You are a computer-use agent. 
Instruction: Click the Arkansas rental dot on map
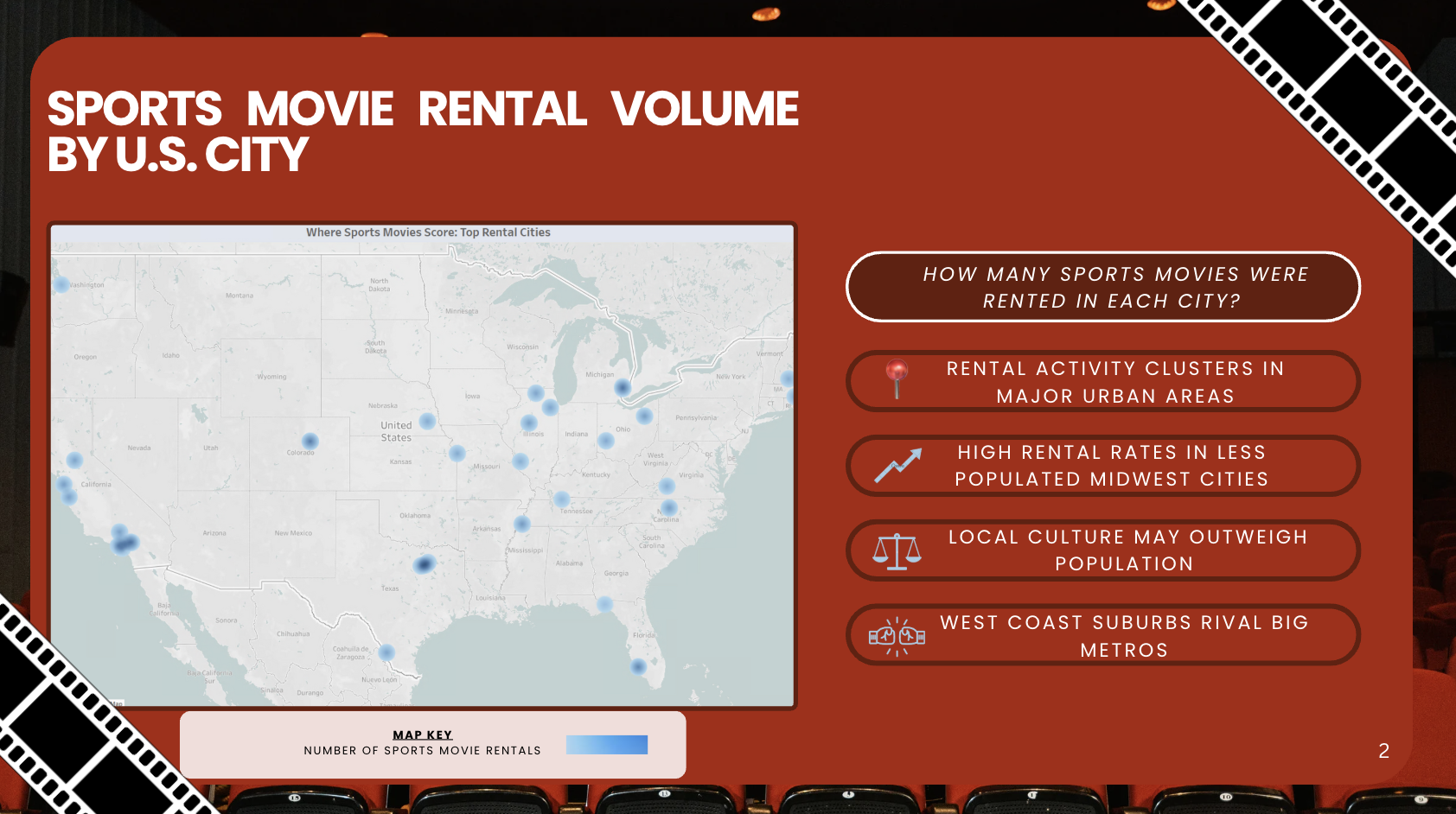pos(522,524)
